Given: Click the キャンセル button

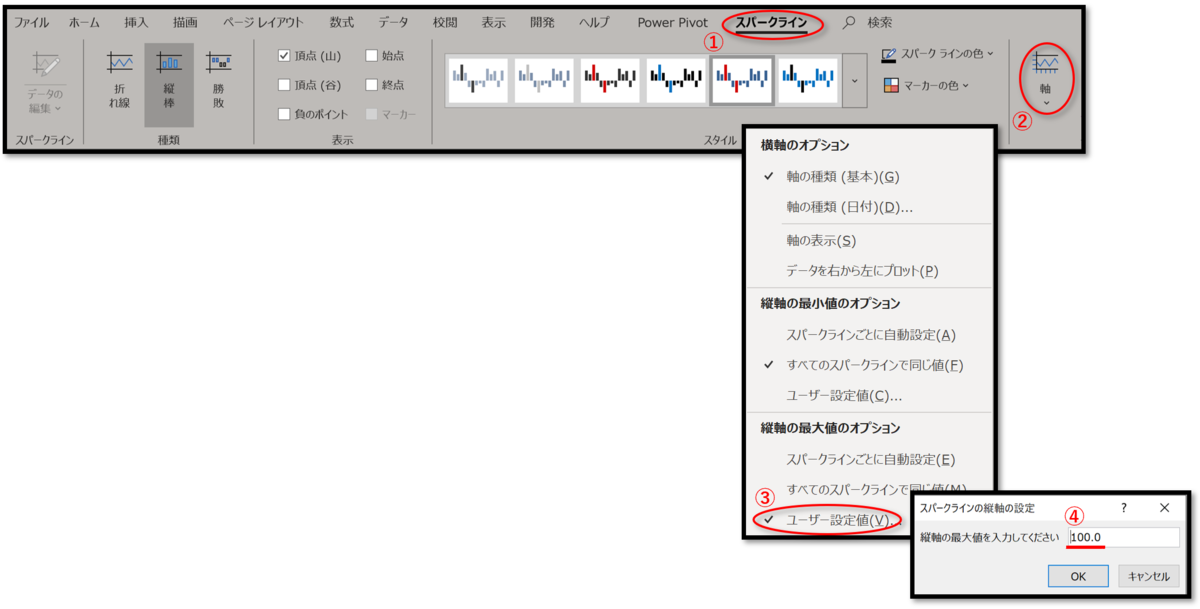Looking at the screenshot, I should tap(1150, 576).
